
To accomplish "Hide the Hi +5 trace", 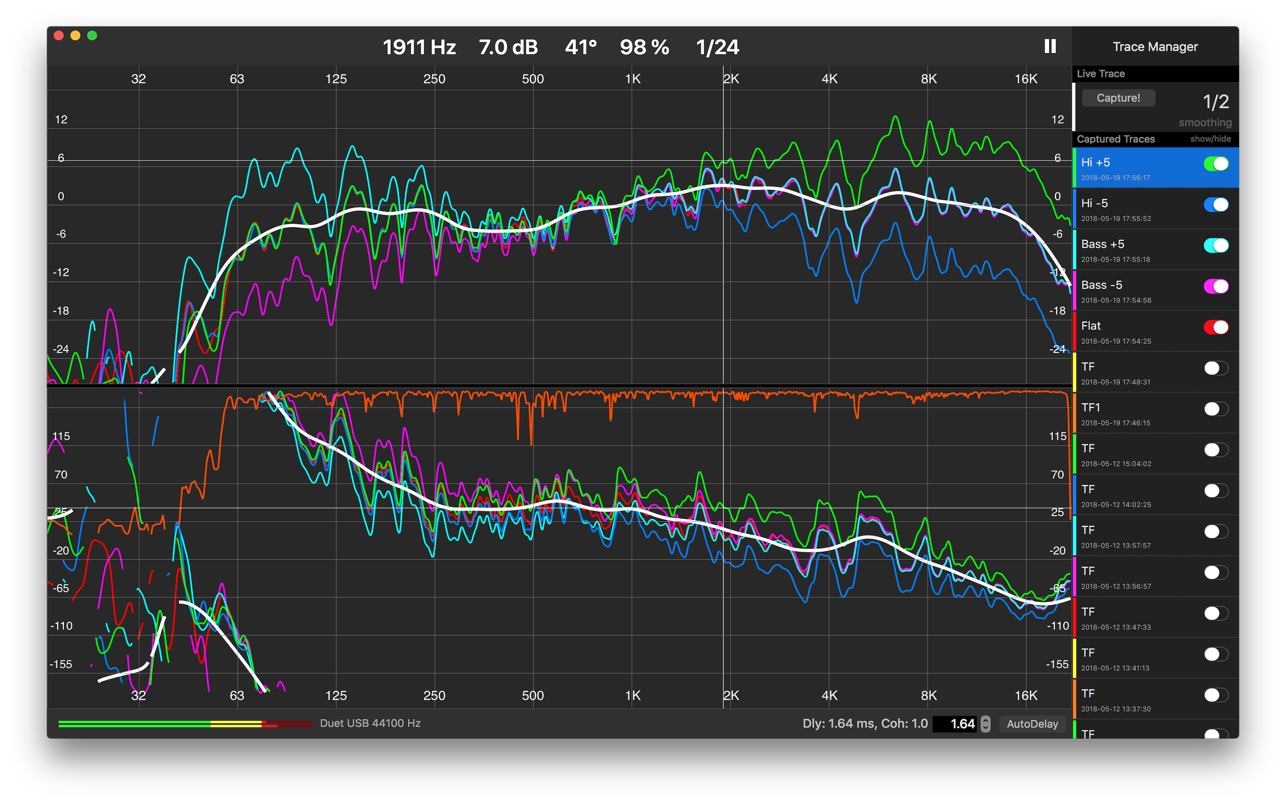I will [1215, 164].
